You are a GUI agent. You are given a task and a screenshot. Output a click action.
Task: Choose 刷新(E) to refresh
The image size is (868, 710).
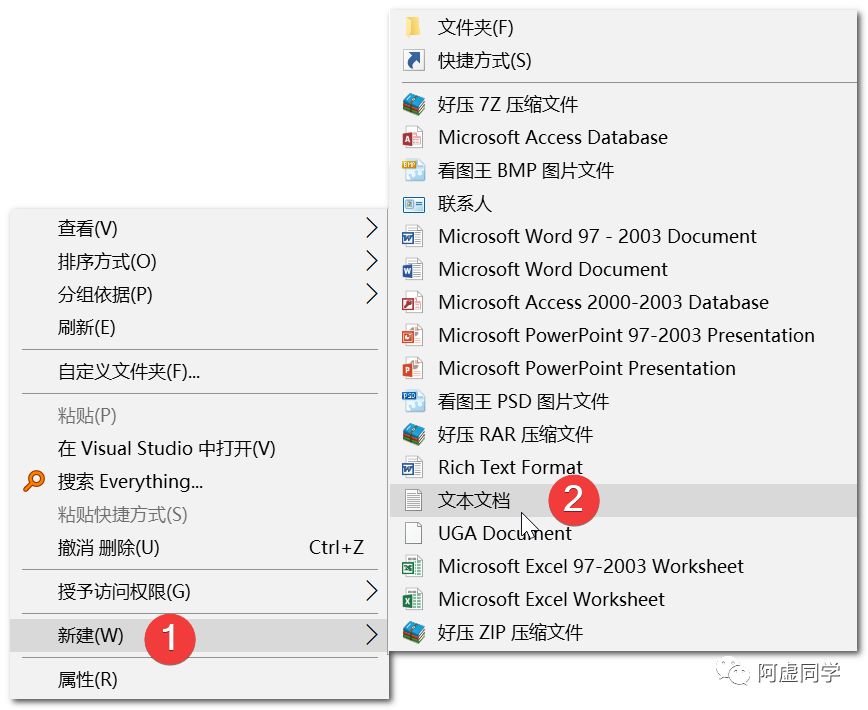point(199,328)
